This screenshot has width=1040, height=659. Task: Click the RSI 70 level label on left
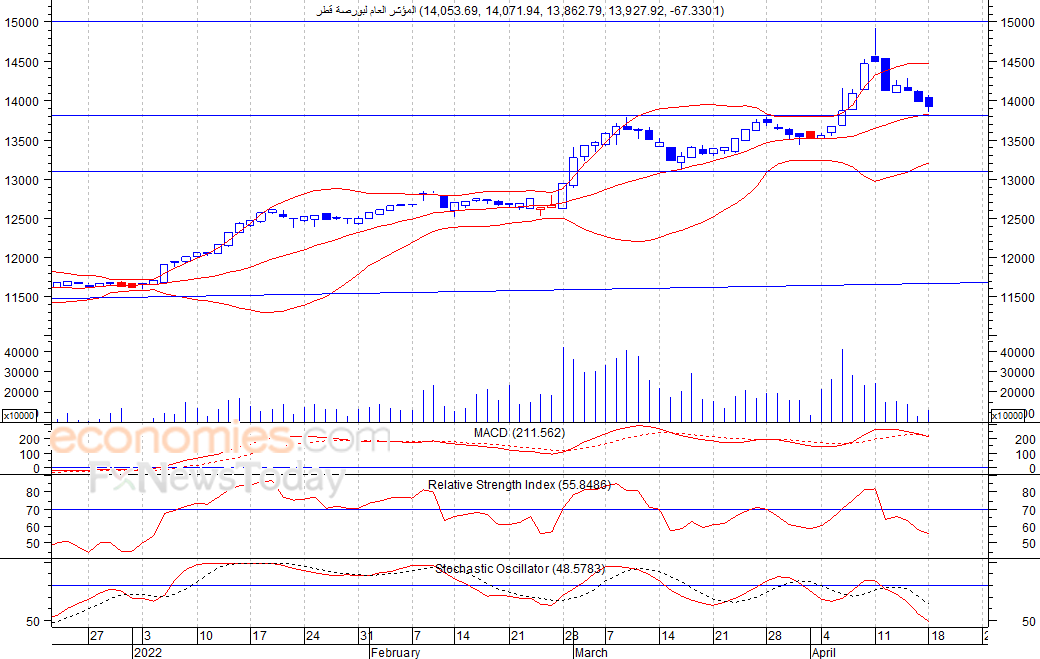pos(33,510)
